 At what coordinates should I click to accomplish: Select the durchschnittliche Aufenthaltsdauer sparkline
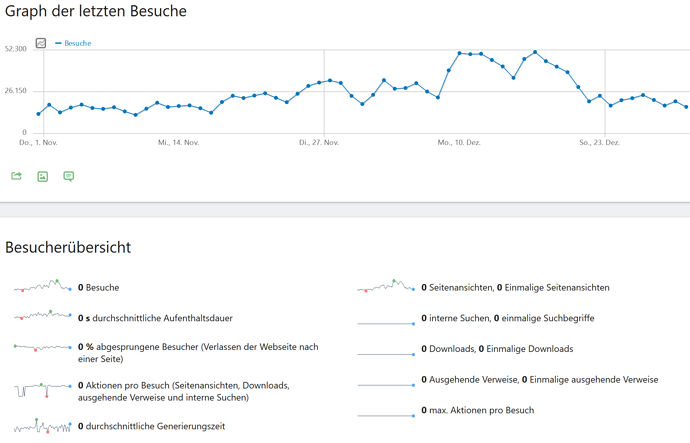click(x=43, y=315)
